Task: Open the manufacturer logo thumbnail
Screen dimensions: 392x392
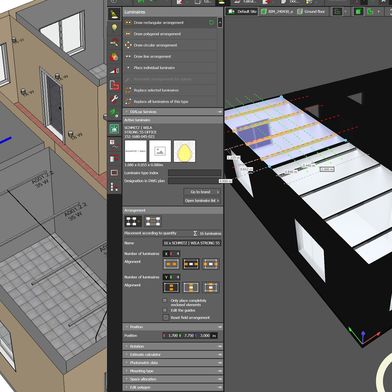Action: click(136, 151)
